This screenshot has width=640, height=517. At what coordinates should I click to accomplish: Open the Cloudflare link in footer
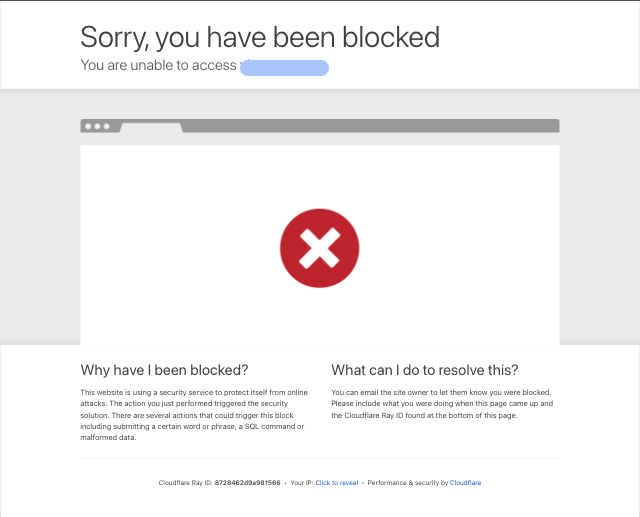465,483
